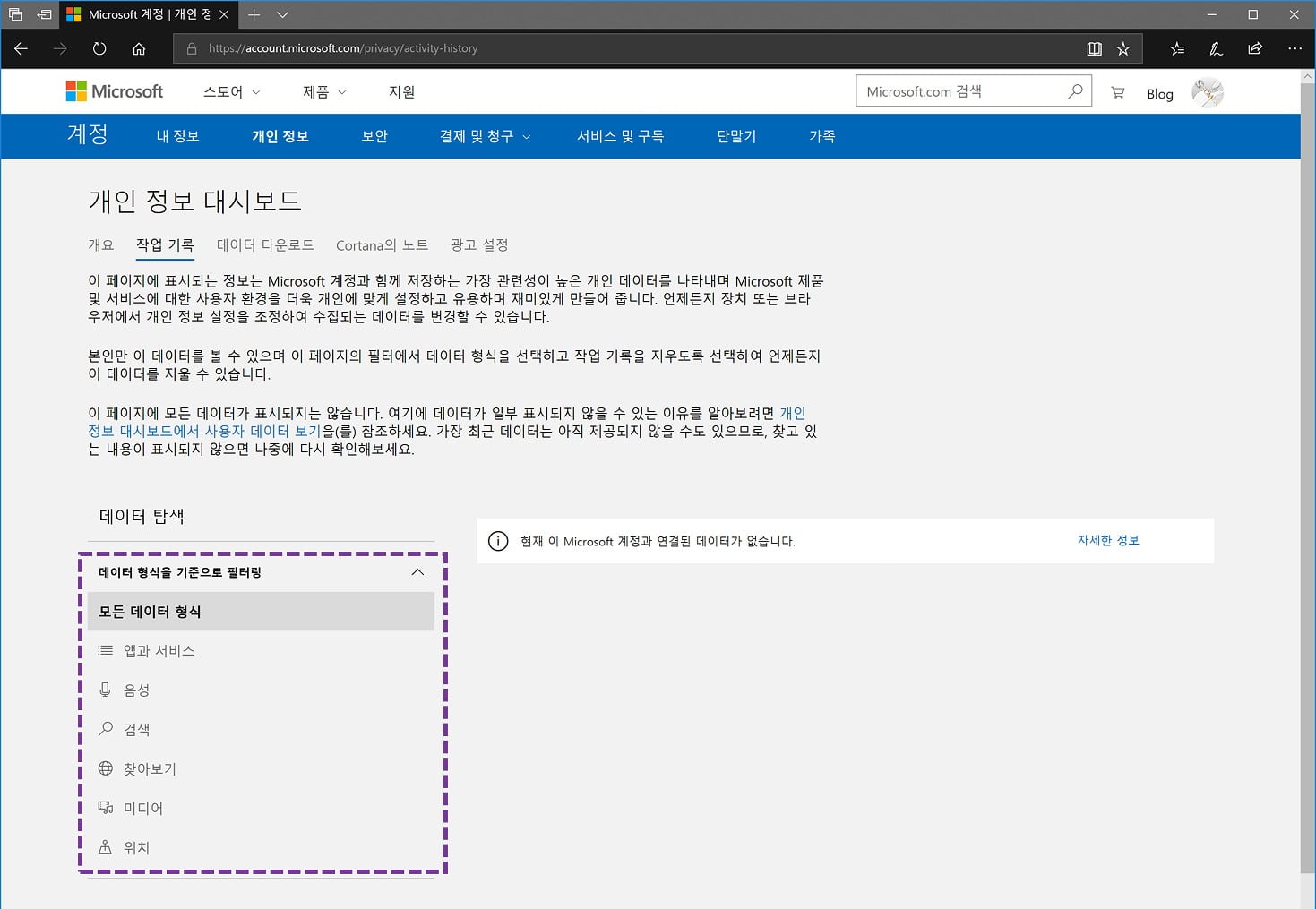Click the padlock site info icon
This screenshot has height=909, width=1316.
[192, 48]
